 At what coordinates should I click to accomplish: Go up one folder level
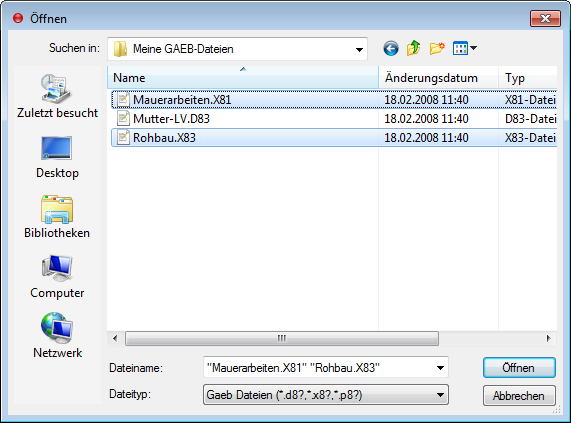tap(414, 48)
